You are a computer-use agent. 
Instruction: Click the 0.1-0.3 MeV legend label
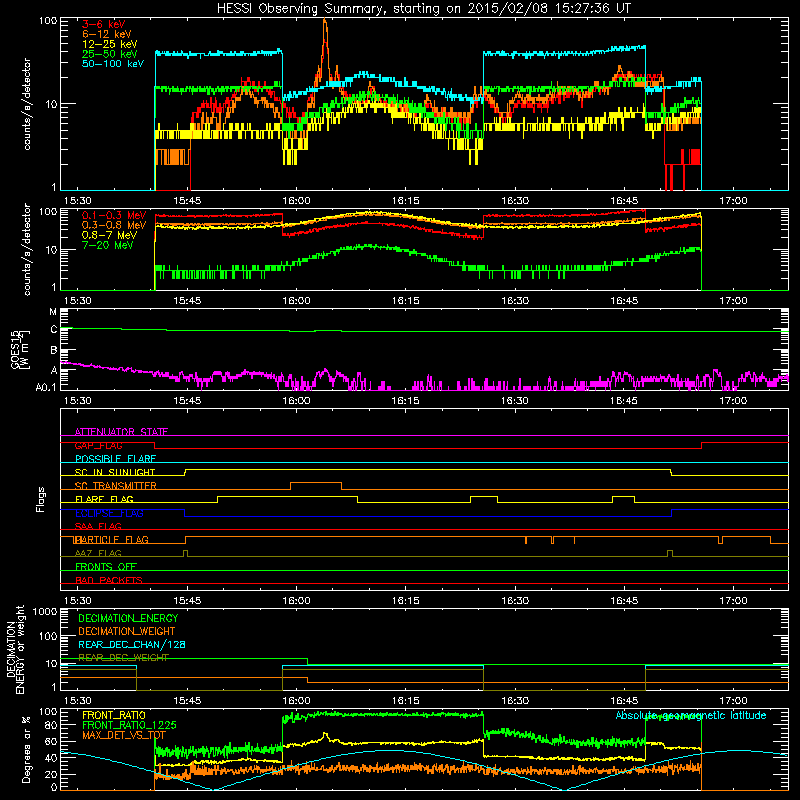click(114, 215)
